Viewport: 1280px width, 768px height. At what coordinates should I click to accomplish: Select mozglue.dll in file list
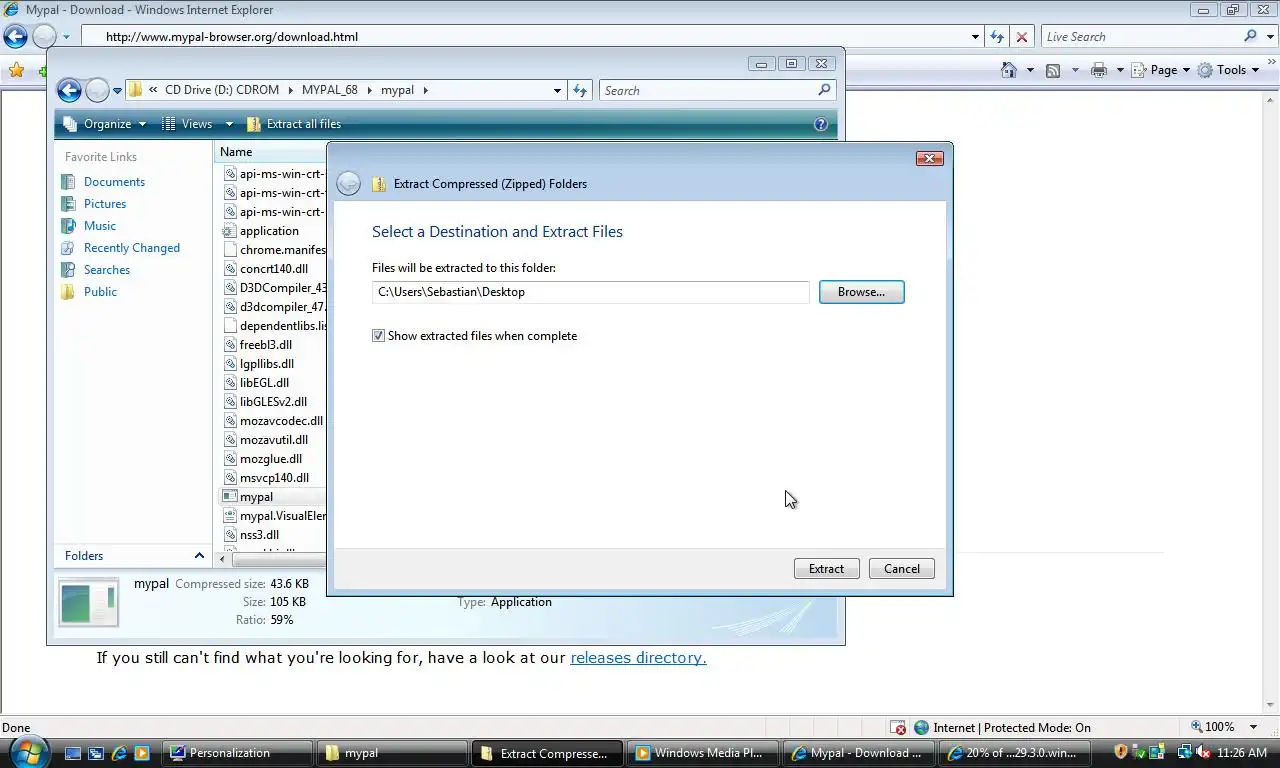[x=273, y=459]
